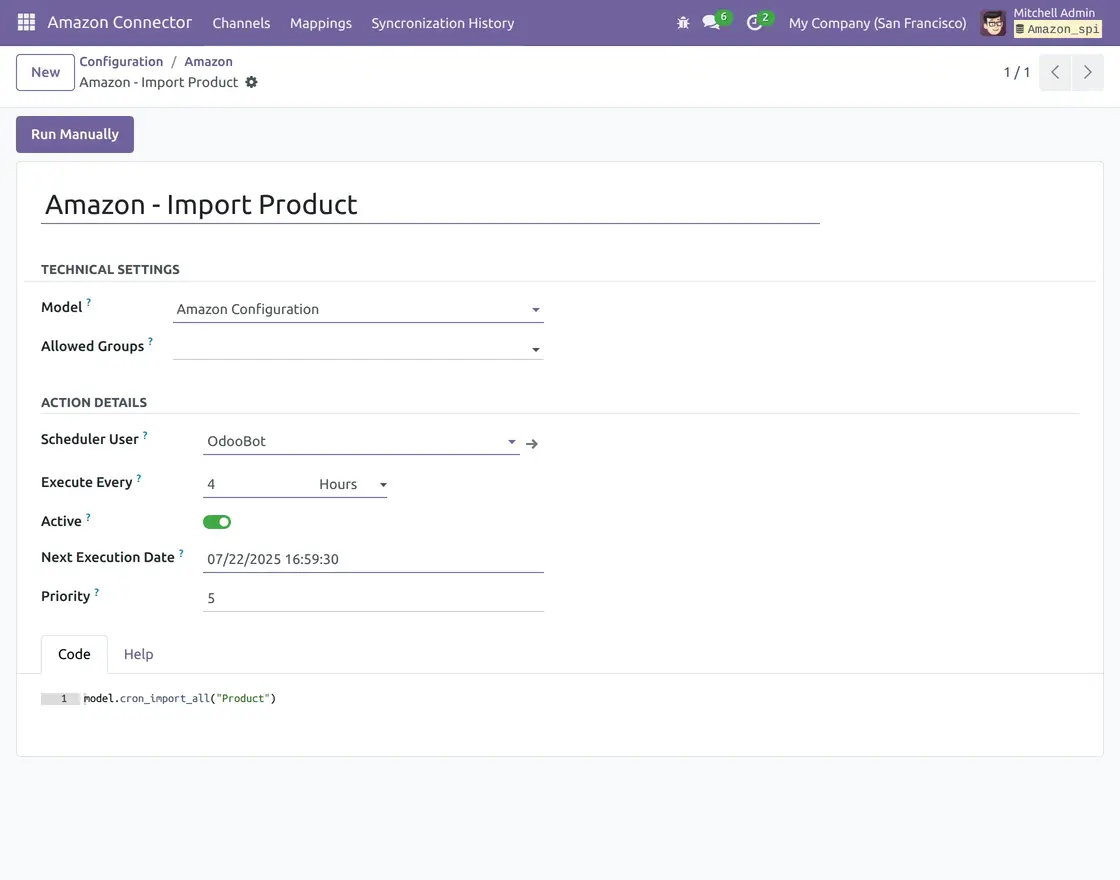Image resolution: width=1120 pixels, height=880 pixels.
Task: Go to the next record arrow
Action: click(x=1088, y=73)
